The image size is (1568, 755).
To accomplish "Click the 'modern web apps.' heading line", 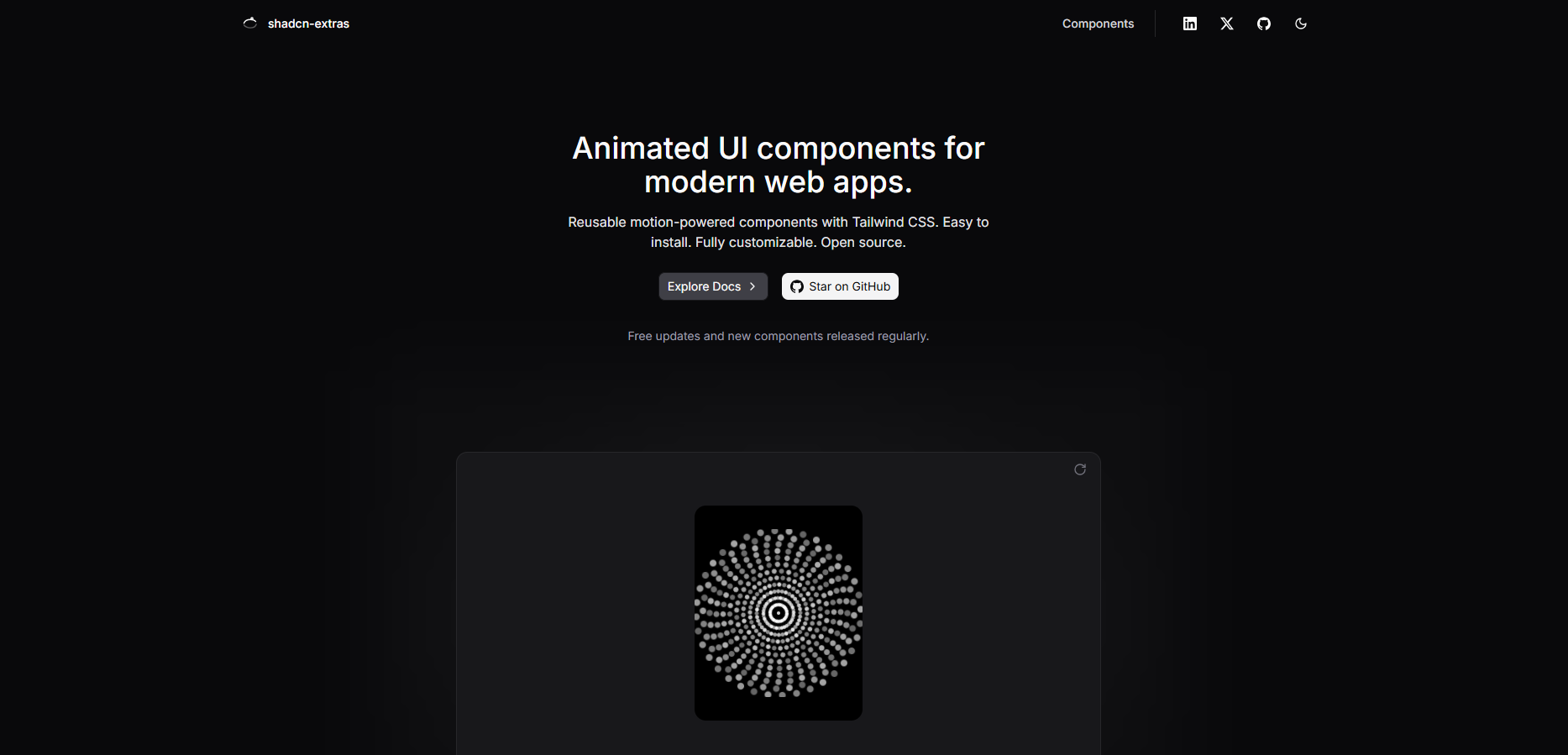I will point(778,182).
